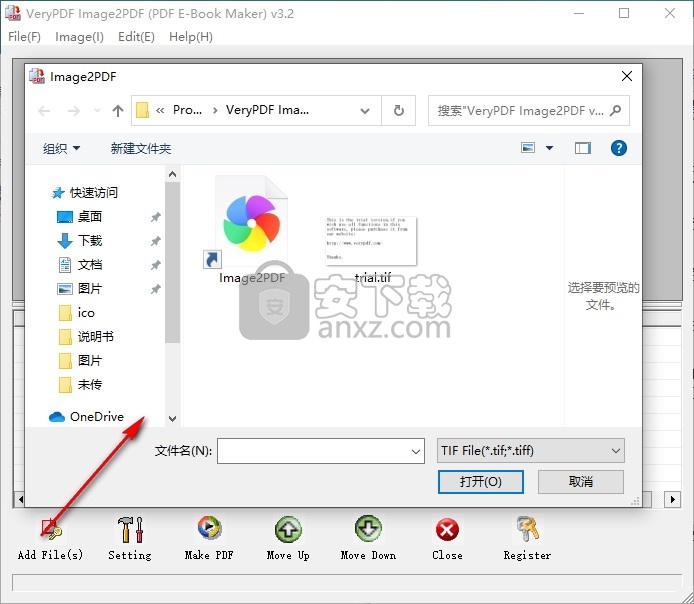Go forward with the dialog's right arrow
Viewport: 694px width, 604px height.
tap(73, 111)
